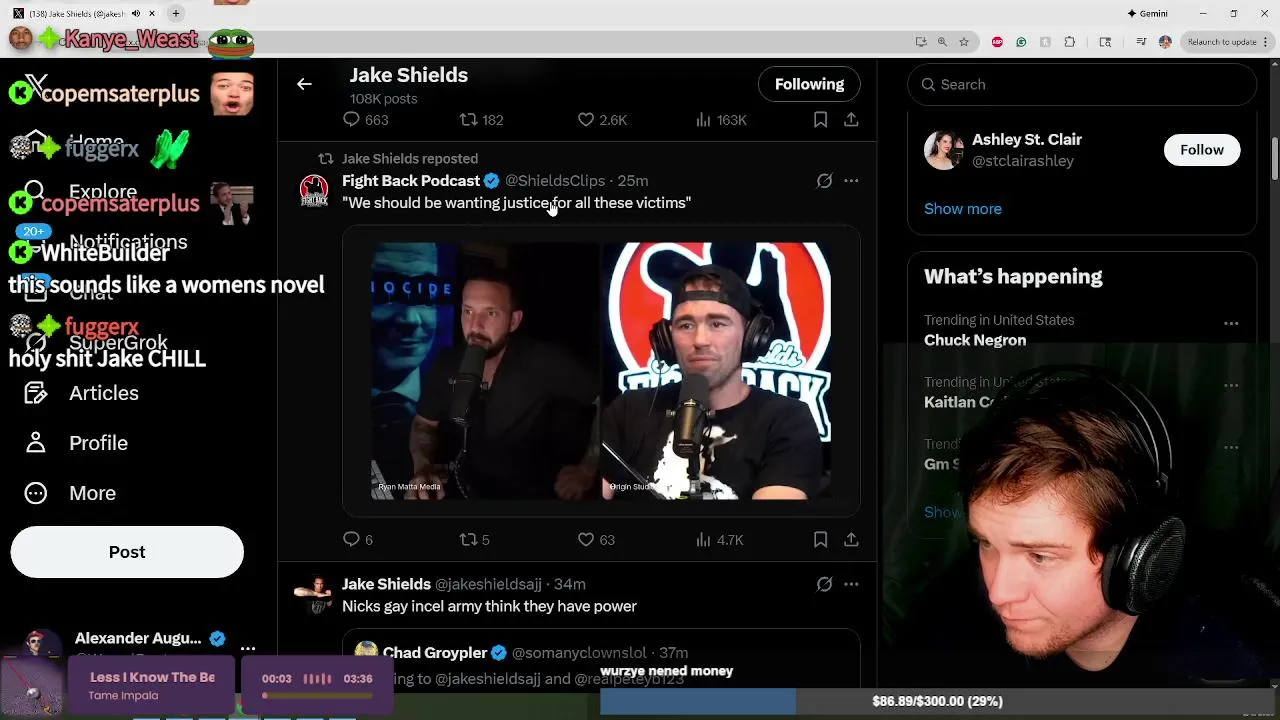Play the Fight Back Podcast video
The height and width of the screenshot is (720, 1280).
click(x=601, y=370)
